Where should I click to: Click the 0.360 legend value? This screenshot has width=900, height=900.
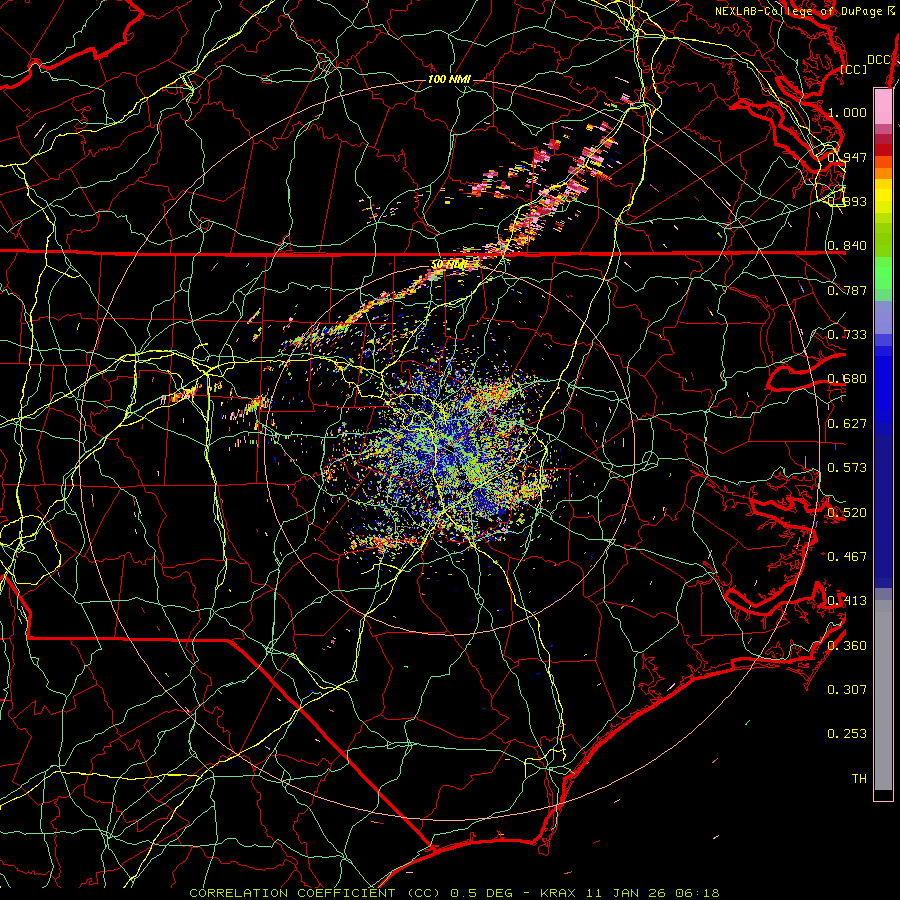847,646
